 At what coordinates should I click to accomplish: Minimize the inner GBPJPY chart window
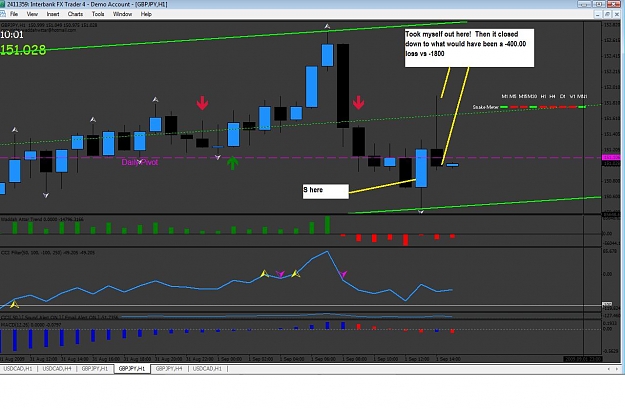click(x=597, y=14)
